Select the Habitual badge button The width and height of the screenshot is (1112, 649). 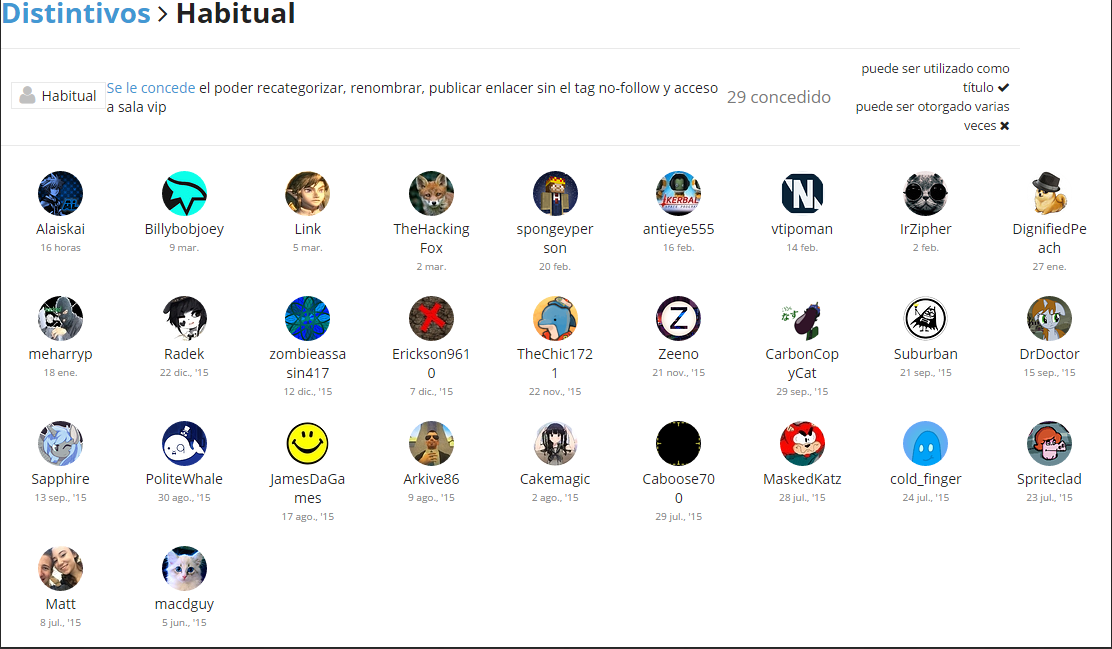pos(58,96)
